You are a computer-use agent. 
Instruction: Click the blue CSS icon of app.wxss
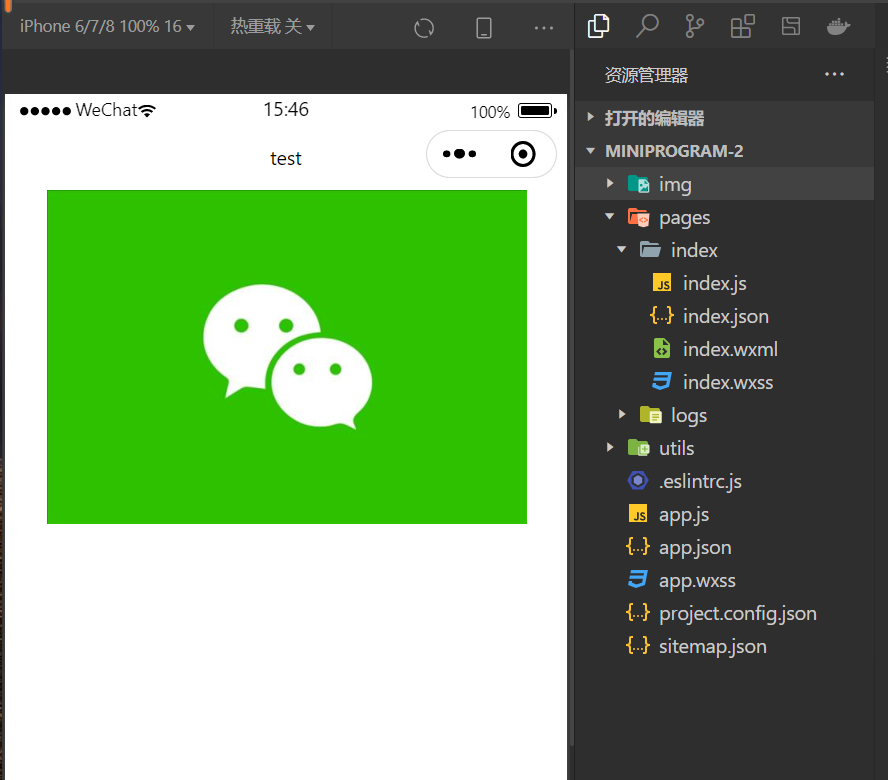point(638,579)
